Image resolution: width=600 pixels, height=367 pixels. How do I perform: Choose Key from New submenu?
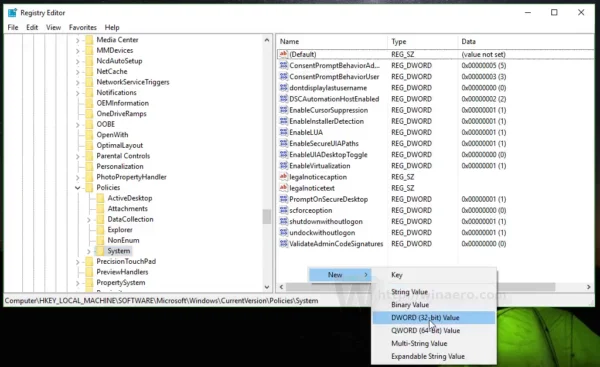click(x=434, y=275)
